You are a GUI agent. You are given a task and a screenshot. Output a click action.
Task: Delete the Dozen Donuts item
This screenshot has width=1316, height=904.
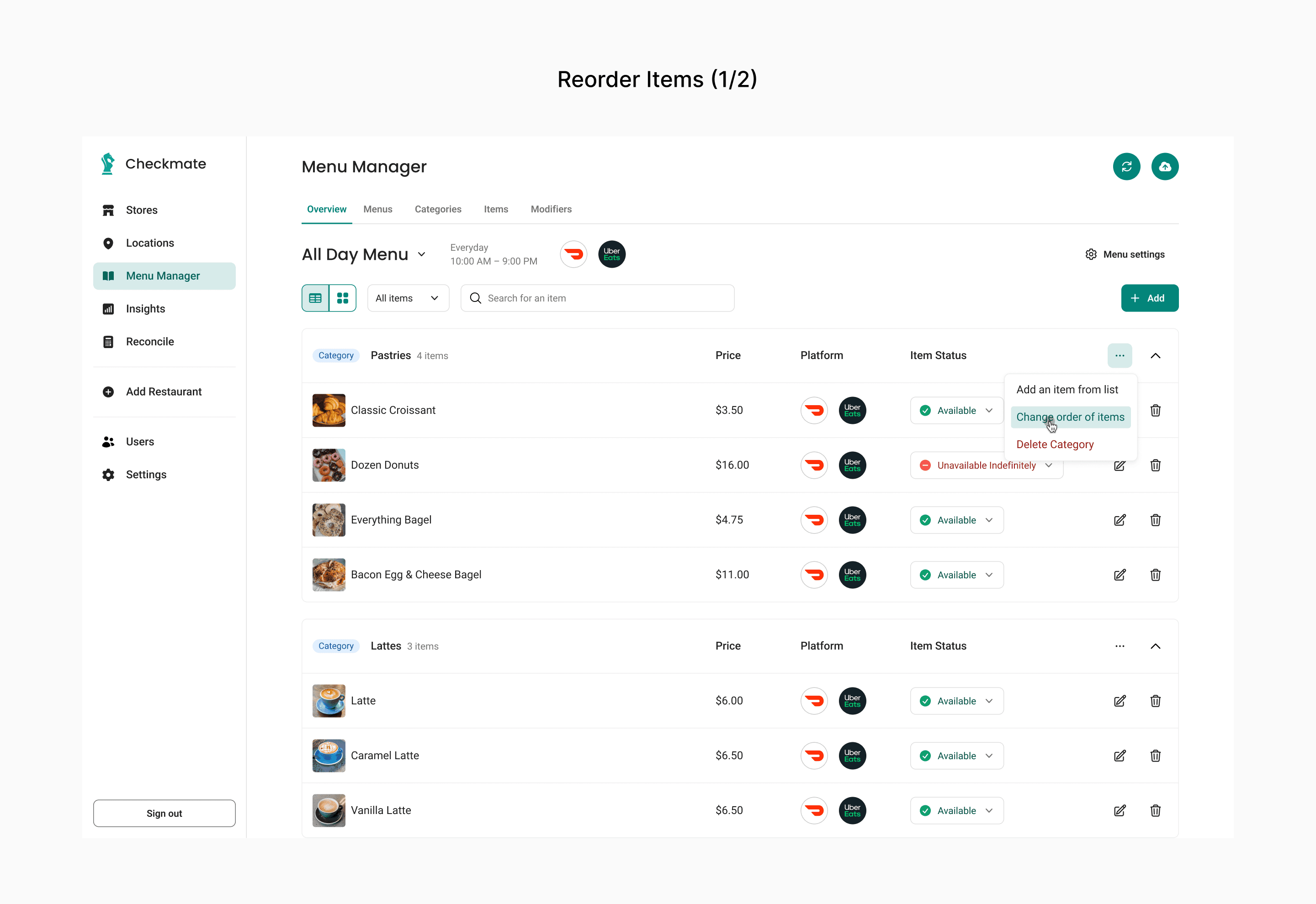(1155, 465)
